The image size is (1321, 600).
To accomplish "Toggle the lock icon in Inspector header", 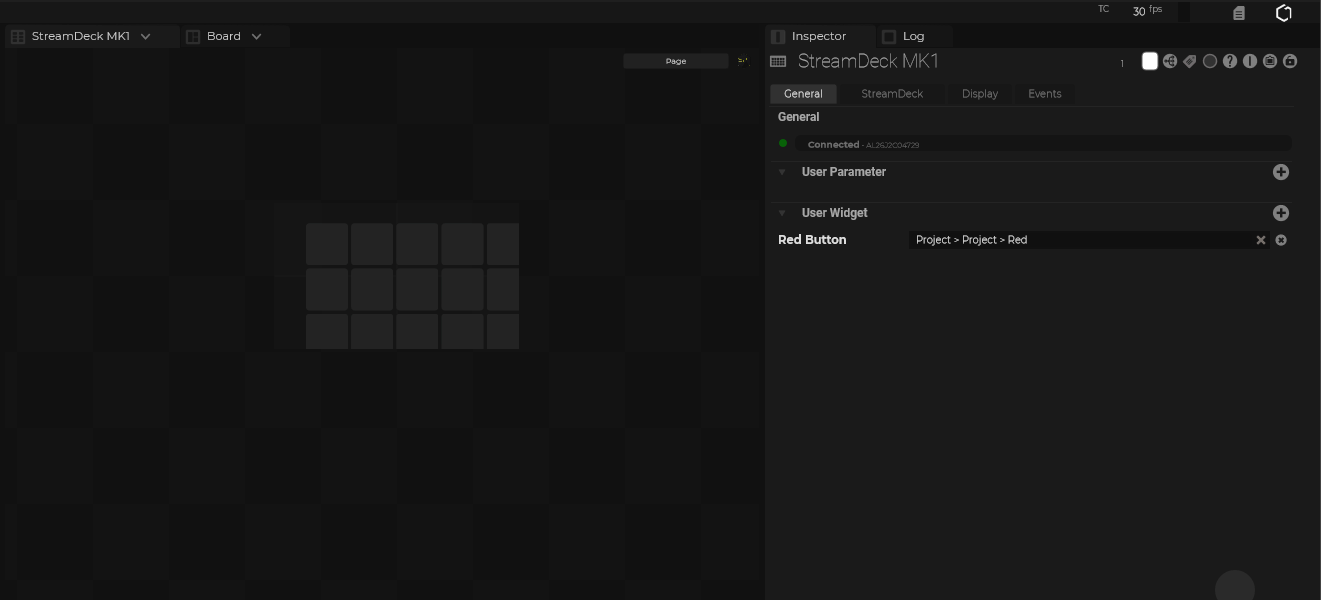I will [x=1290, y=61].
